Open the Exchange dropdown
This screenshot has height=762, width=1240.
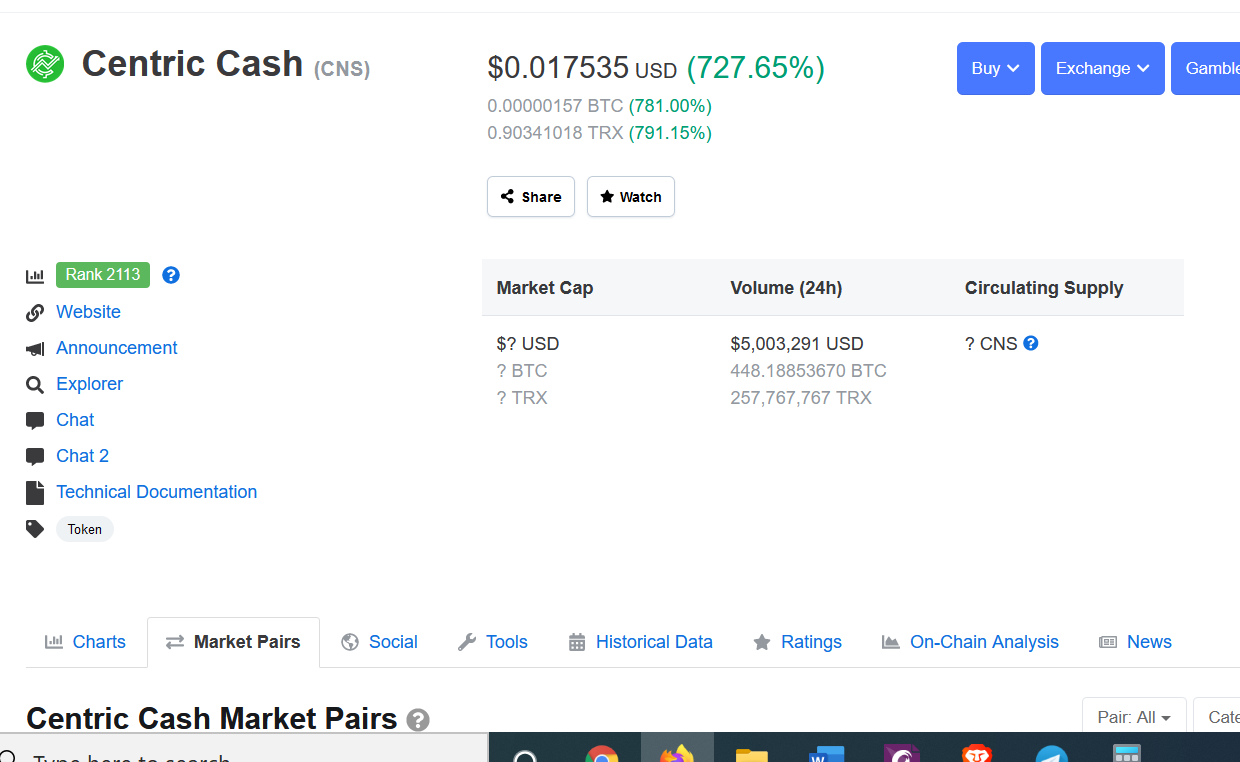1102,68
